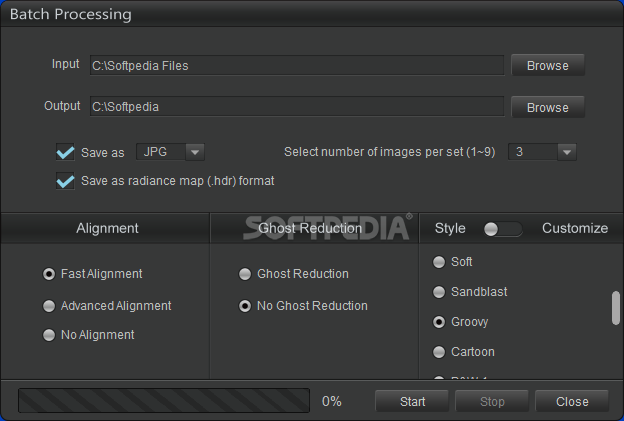Uncheck the Save as checkbox

coord(65,152)
